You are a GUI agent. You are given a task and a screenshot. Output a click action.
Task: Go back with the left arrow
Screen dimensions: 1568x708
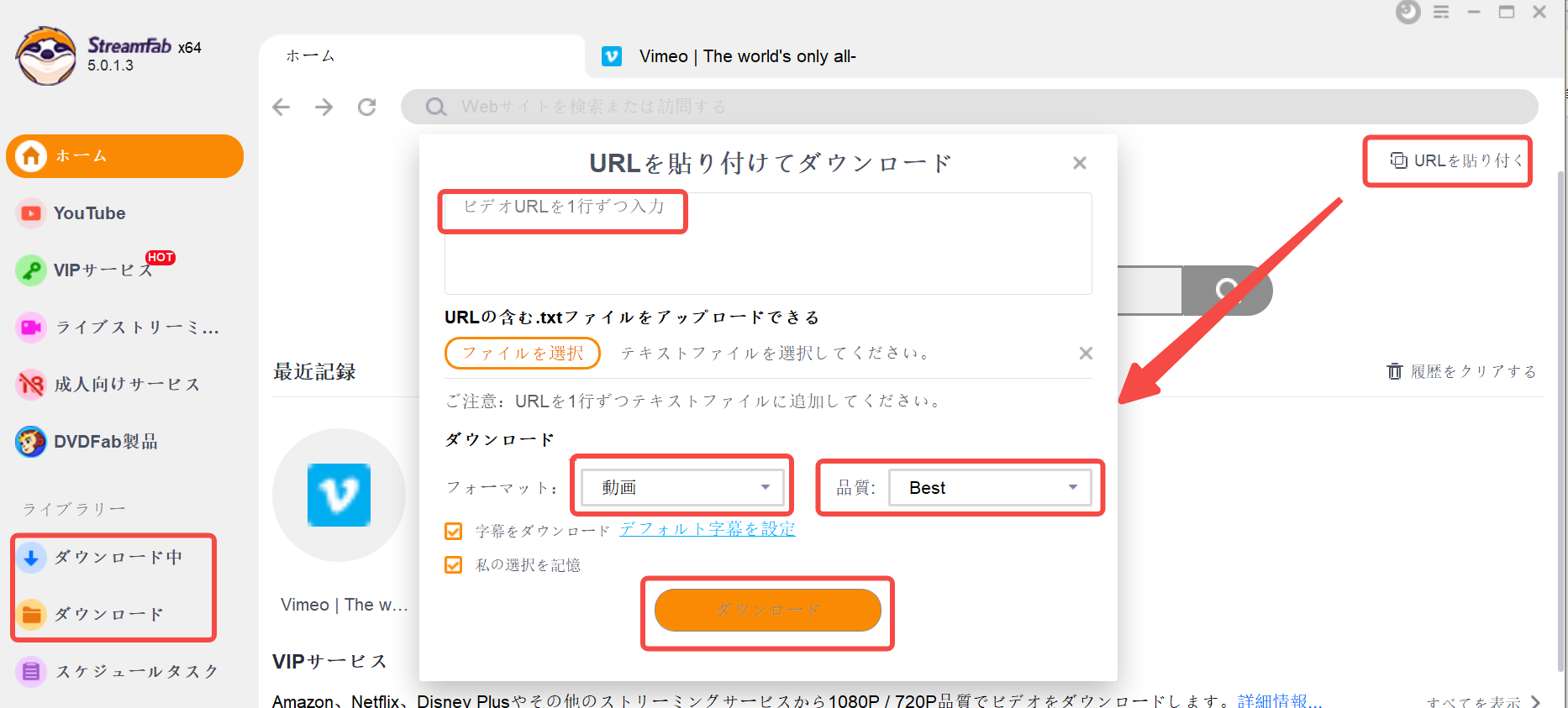[282, 107]
